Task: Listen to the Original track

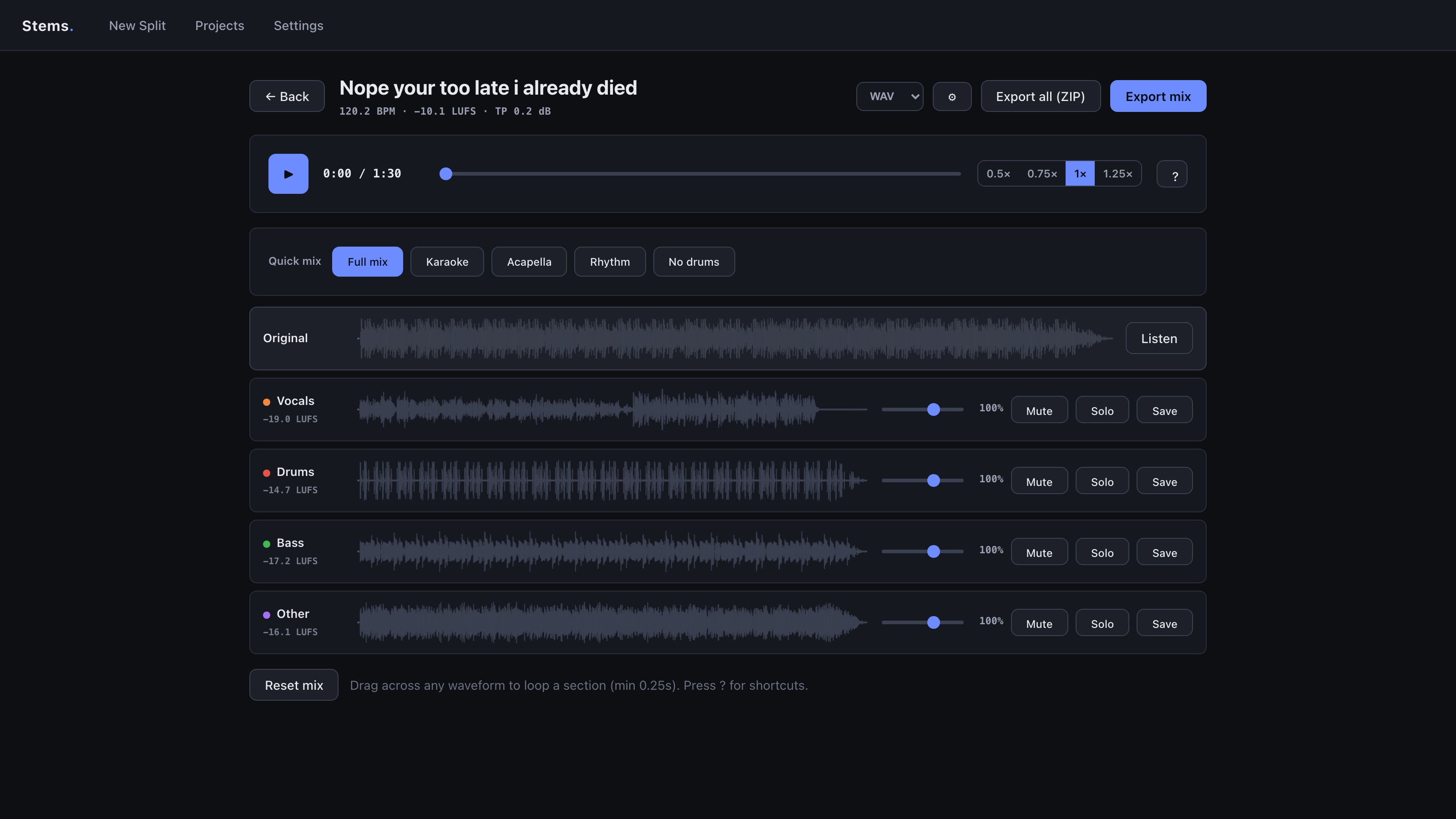Action: pos(1159,338)
